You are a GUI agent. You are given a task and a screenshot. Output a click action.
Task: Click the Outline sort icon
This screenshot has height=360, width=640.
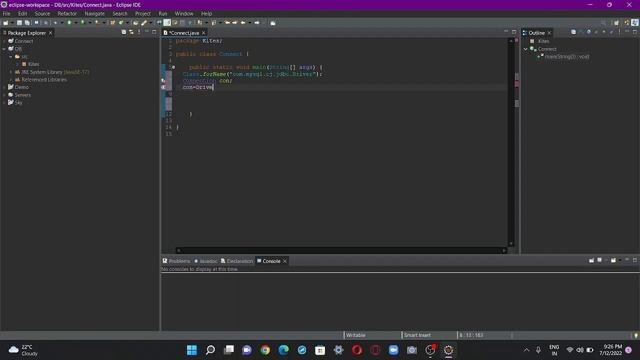(581, 32)
